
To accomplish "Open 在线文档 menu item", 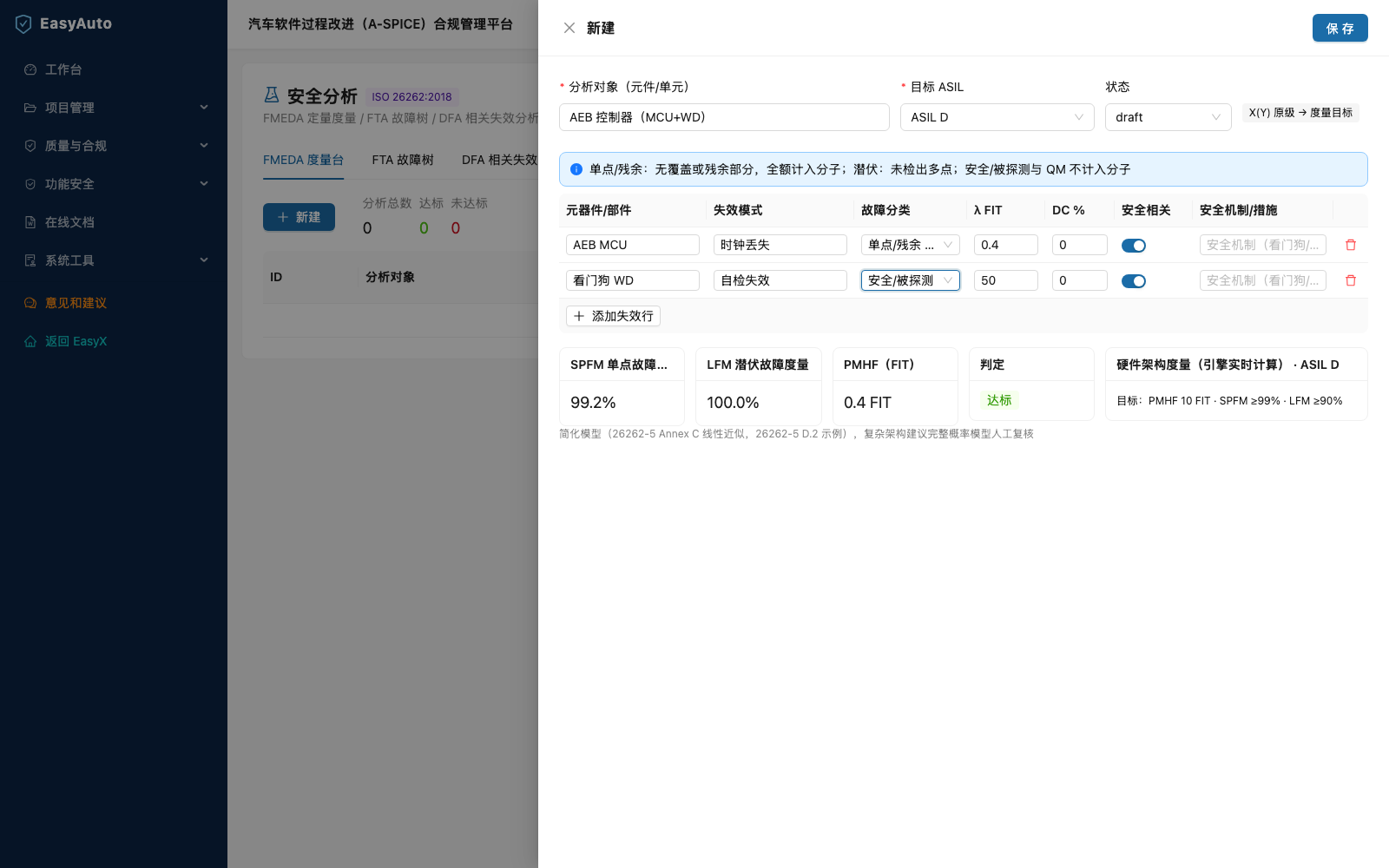I will tap(114, 222).
